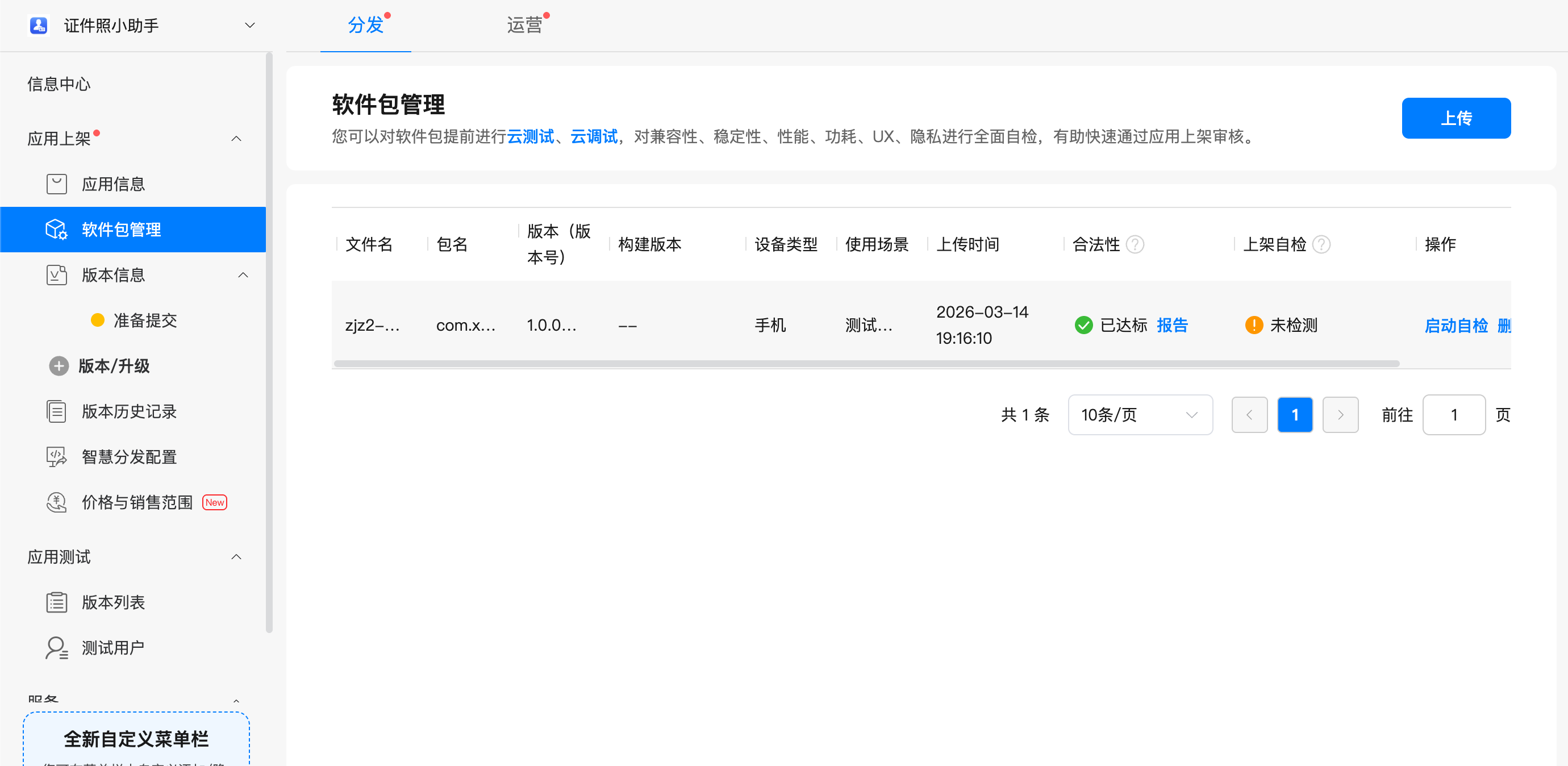1568x766 pixels.
Task: Click the file name zjz2-… cell
Action: pyautogui.click(x=373, y=325)
